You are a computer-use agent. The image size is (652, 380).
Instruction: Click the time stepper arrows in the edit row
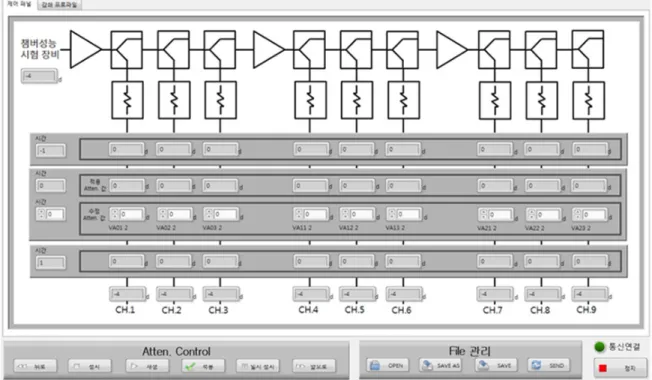pyautogui.click(x=41, y=214)
